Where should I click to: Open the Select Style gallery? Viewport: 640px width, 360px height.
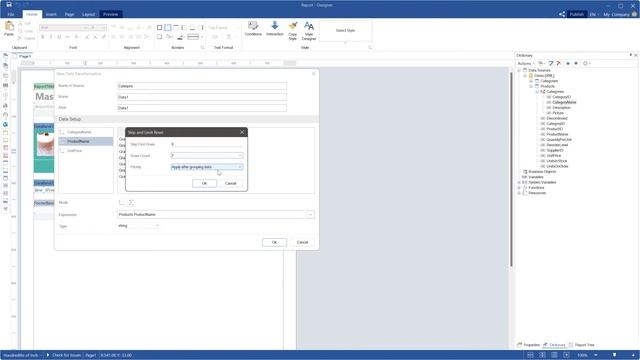pos(345,31)
